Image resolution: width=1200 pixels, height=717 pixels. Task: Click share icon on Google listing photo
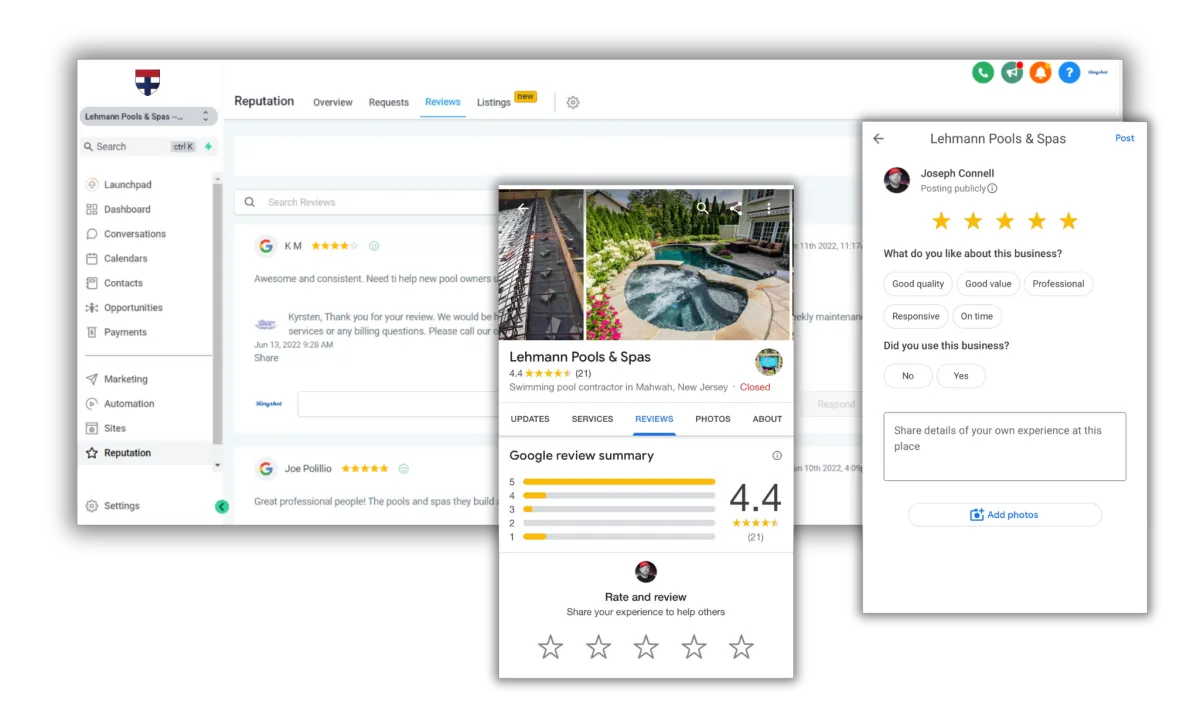(735, 207)
